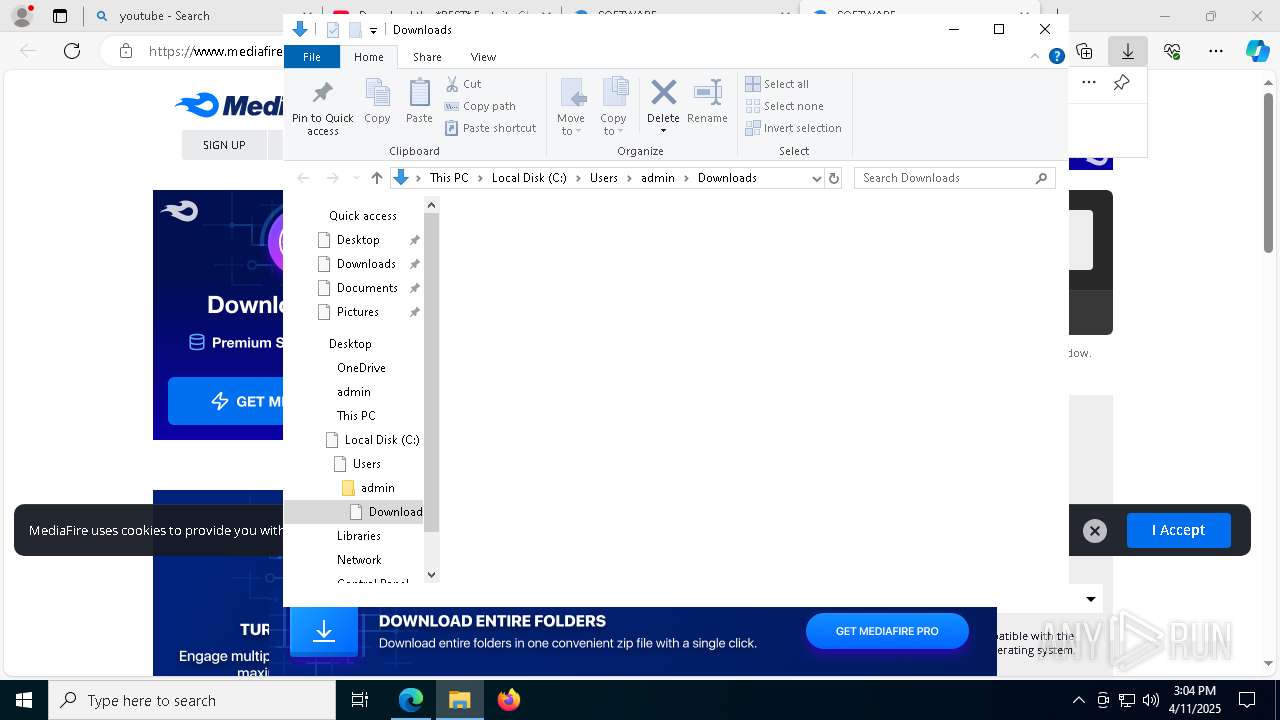Select This PC in navigation tree
The height and width of the screenshot is (720, 1280).
pos(356,416)
